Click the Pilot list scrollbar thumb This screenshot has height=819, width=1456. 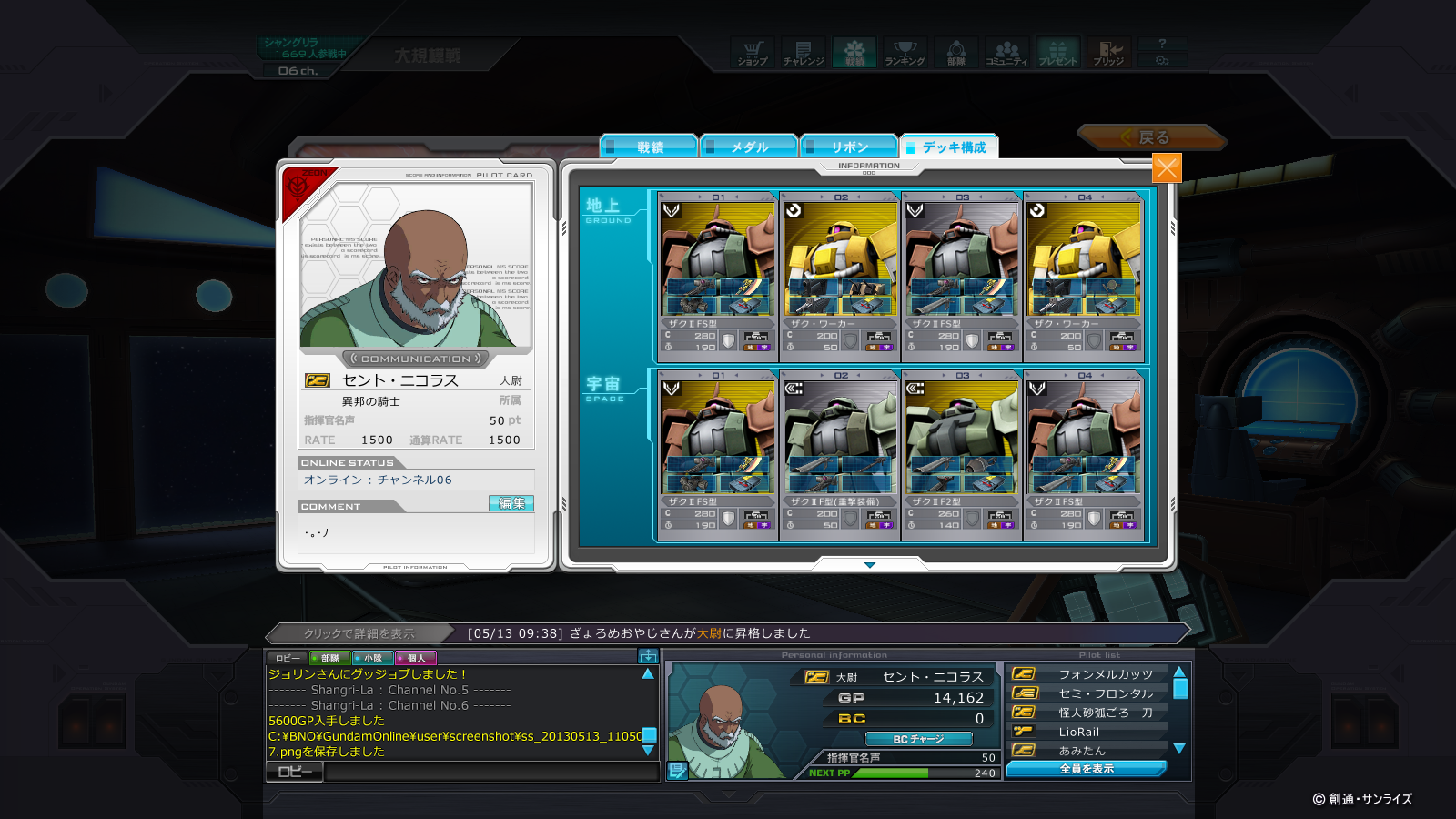(1180, 689)
